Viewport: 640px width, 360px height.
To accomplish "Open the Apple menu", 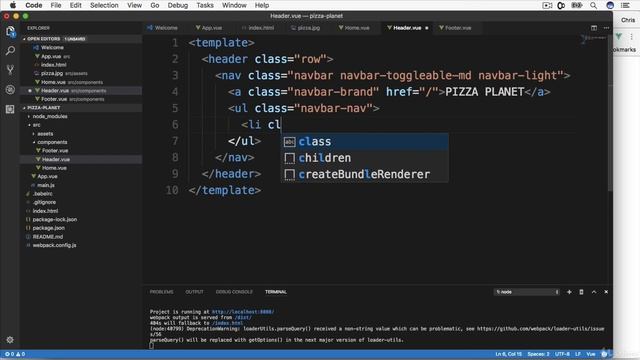I will [x=13, y=5].
